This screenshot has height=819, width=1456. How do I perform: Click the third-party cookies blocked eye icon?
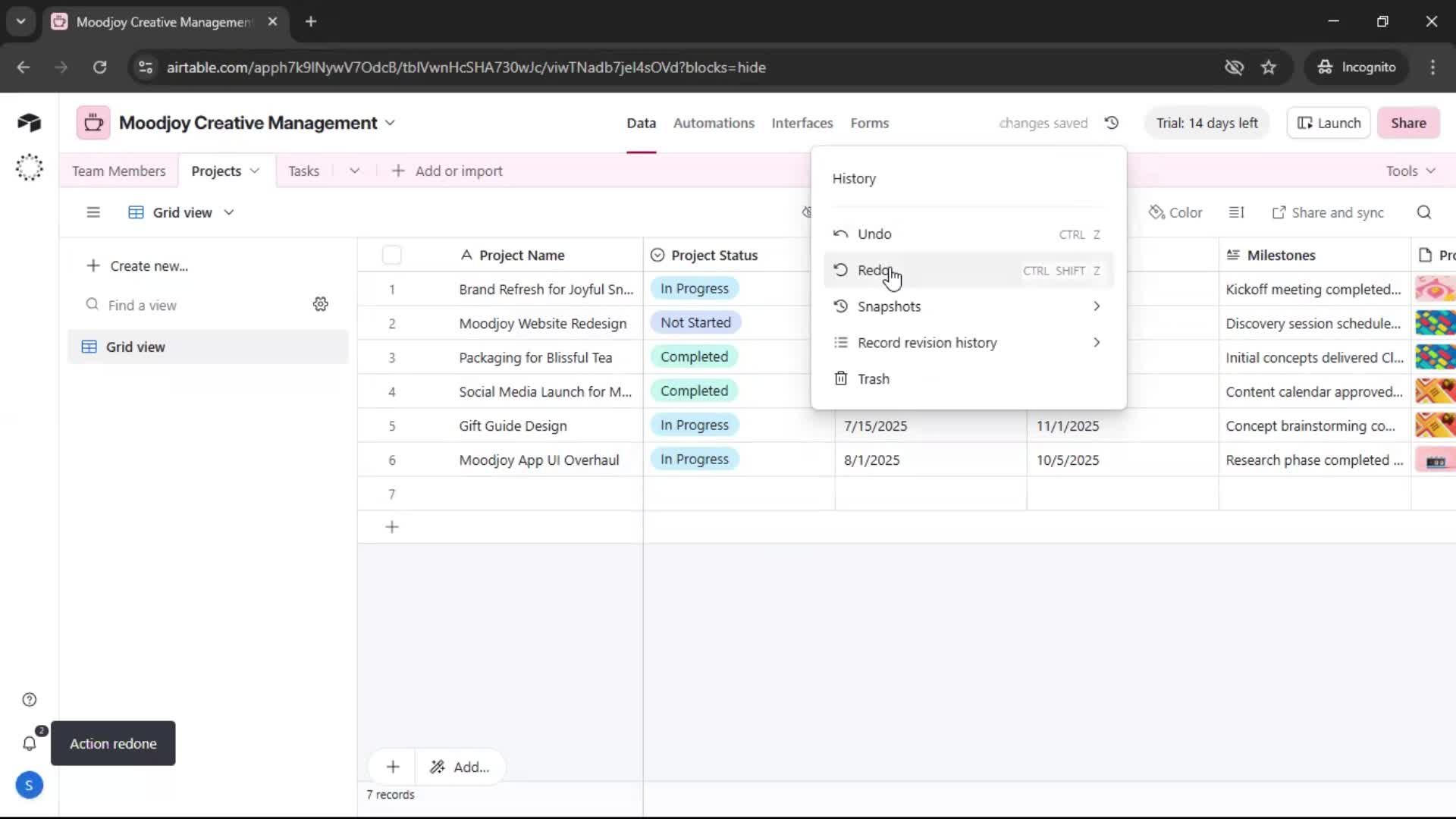tap(1234, 67)
